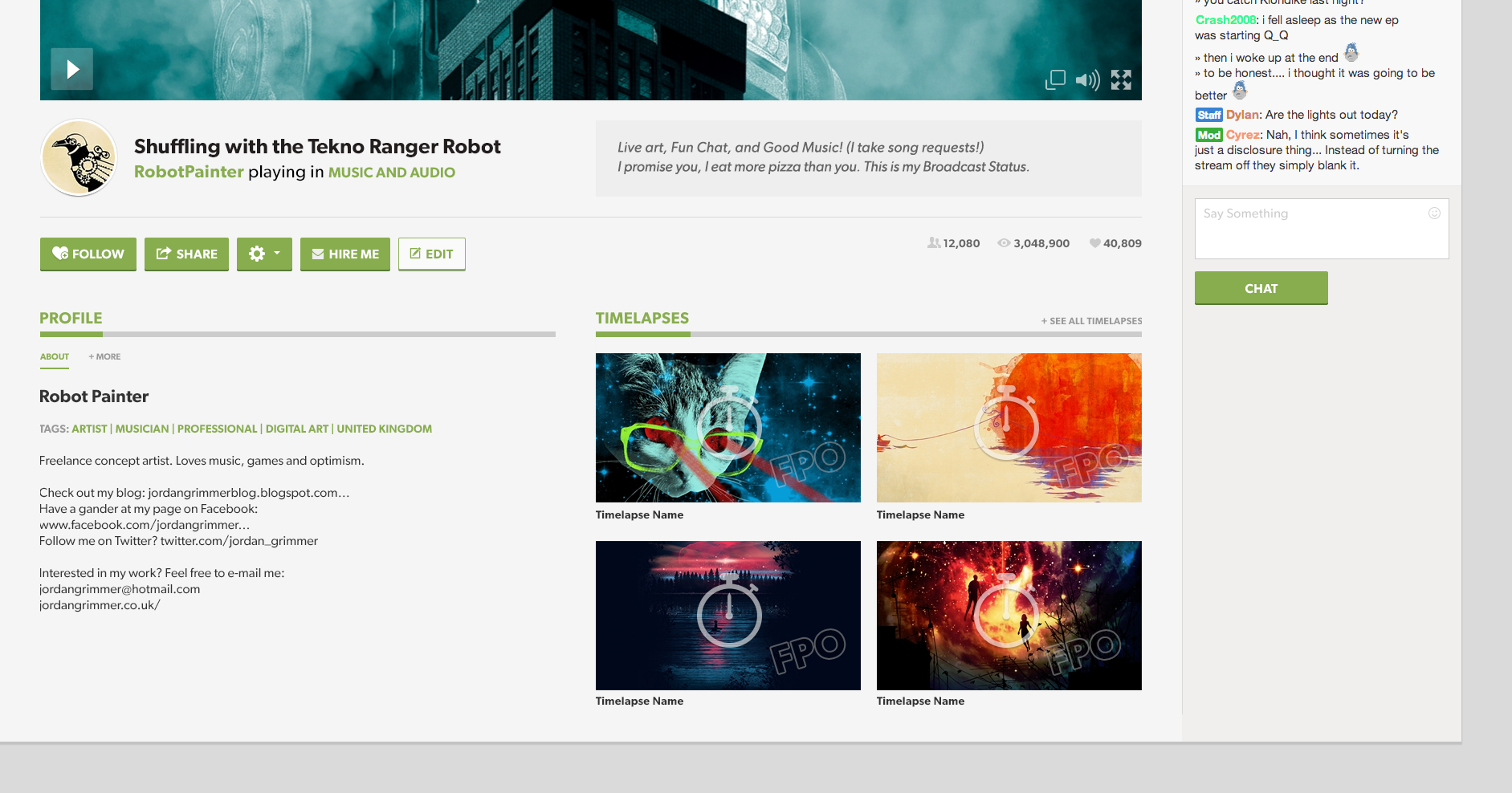Click Timelapse Name under the dark lake thumbnail
The image size is (1512, 793).
click(639, 701)
